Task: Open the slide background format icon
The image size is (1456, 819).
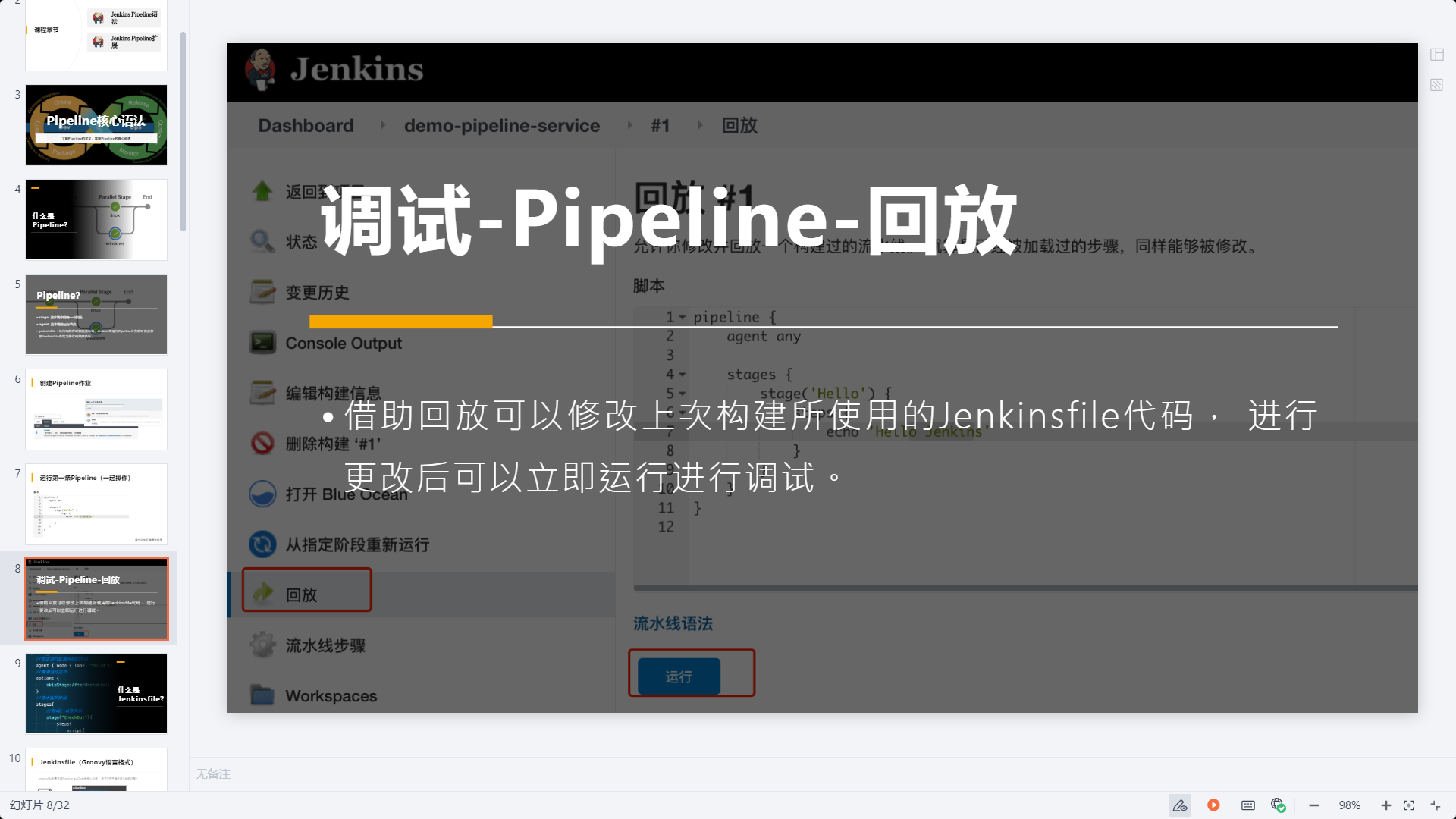Action: coord(1437,85)
